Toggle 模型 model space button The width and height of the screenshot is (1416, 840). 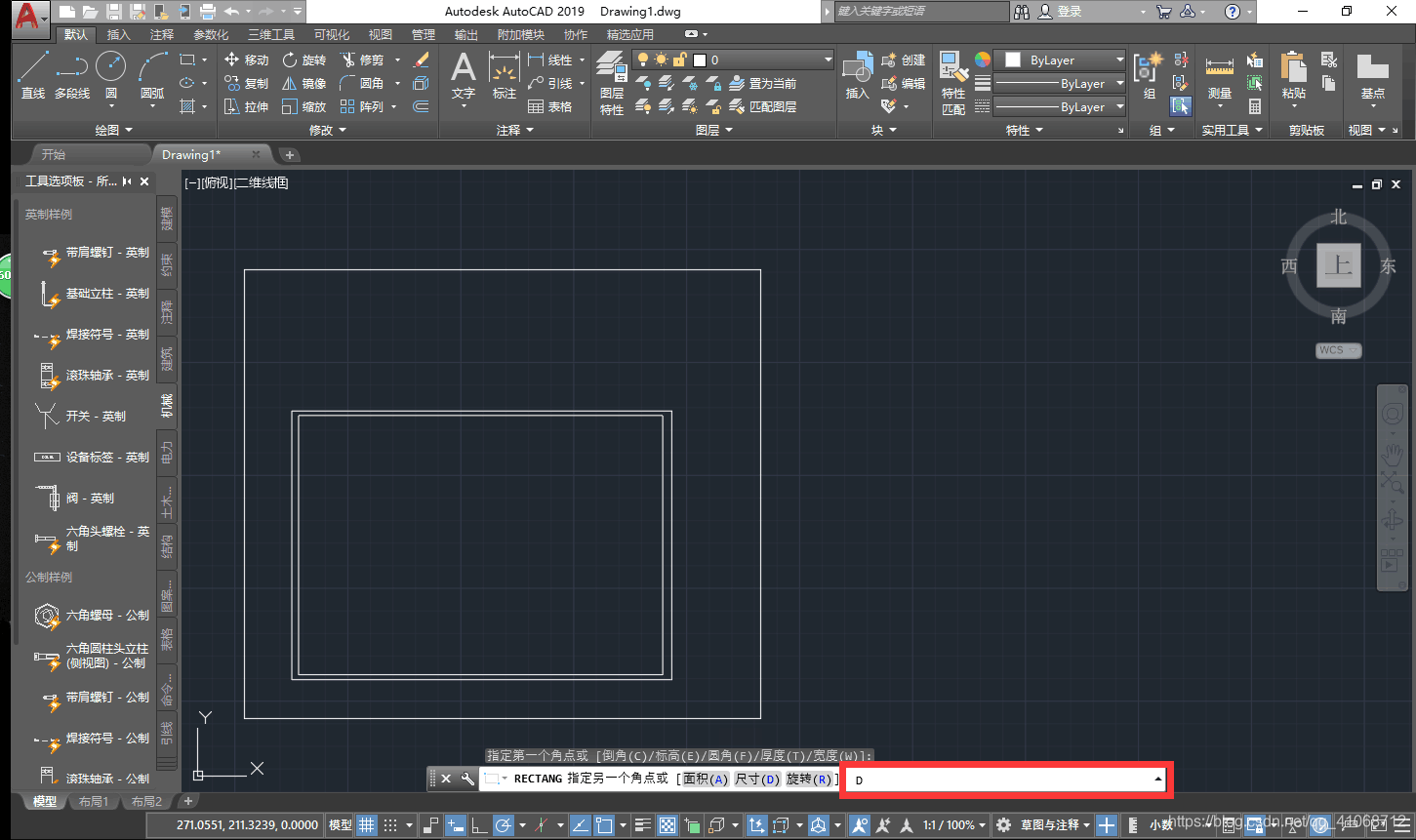click(x=341, y=825)
